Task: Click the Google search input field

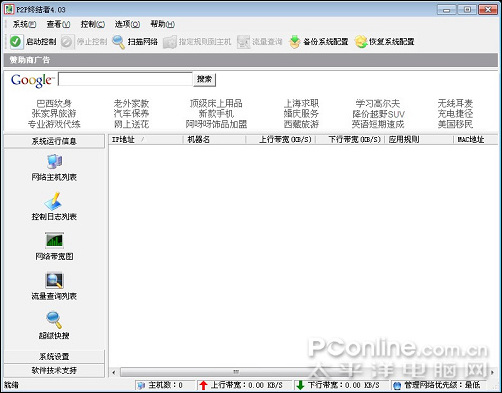Action: (x=125, y=79)
